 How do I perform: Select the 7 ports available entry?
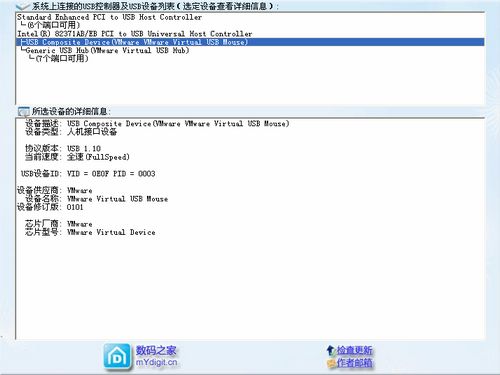pyautogui.click(x=59, y=59)
